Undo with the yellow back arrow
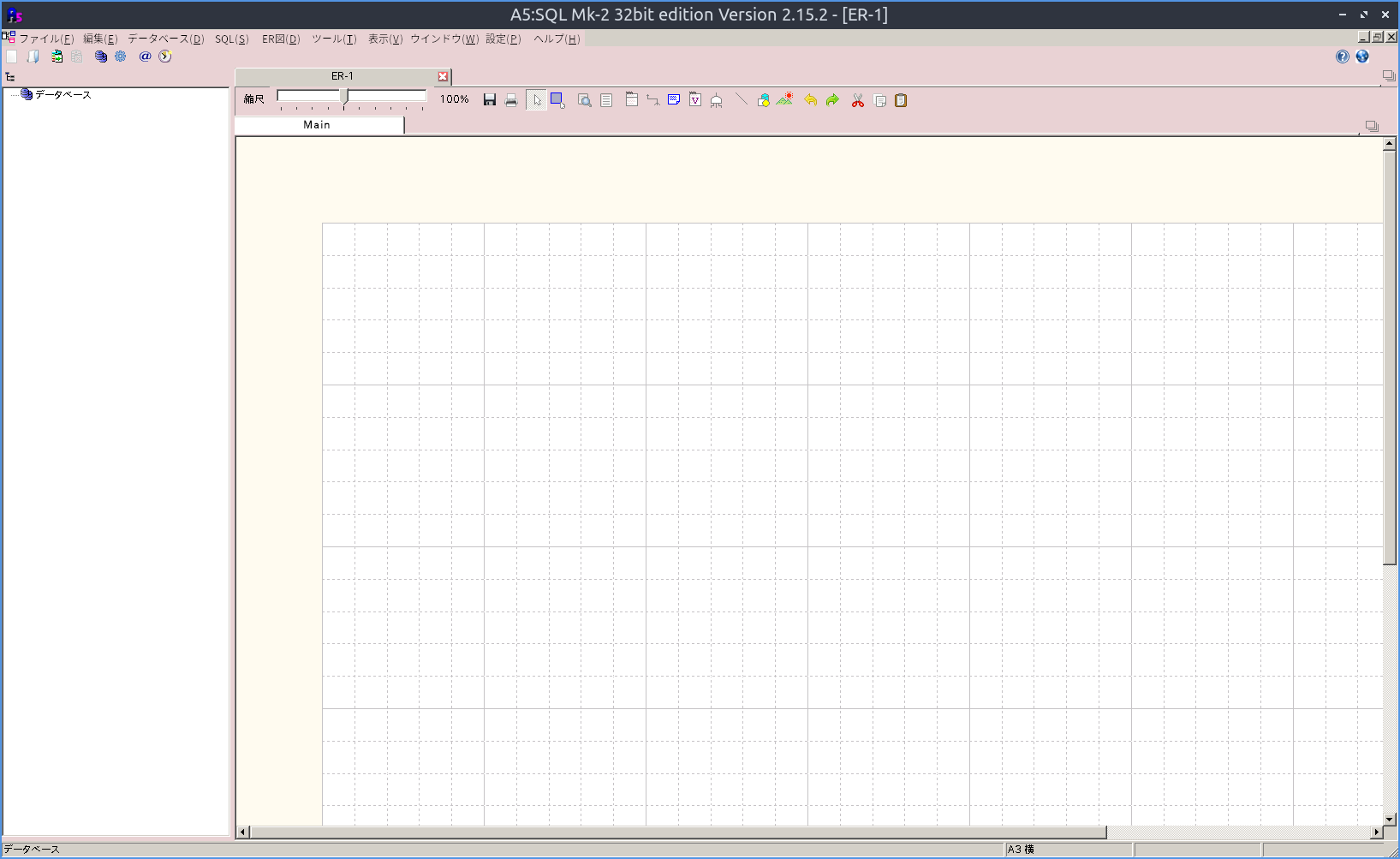The image size is (1400, 859). tap(810, 100)
